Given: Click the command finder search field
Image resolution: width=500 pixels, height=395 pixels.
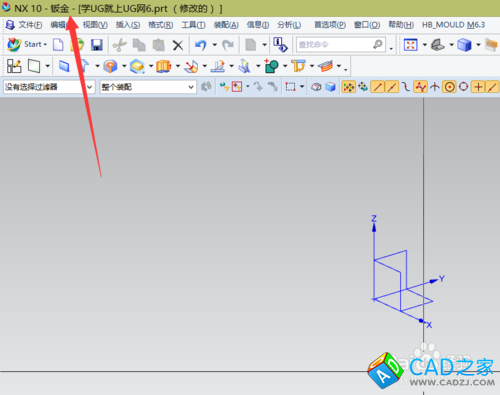Looking at the screenshot, I should [341, 44].
